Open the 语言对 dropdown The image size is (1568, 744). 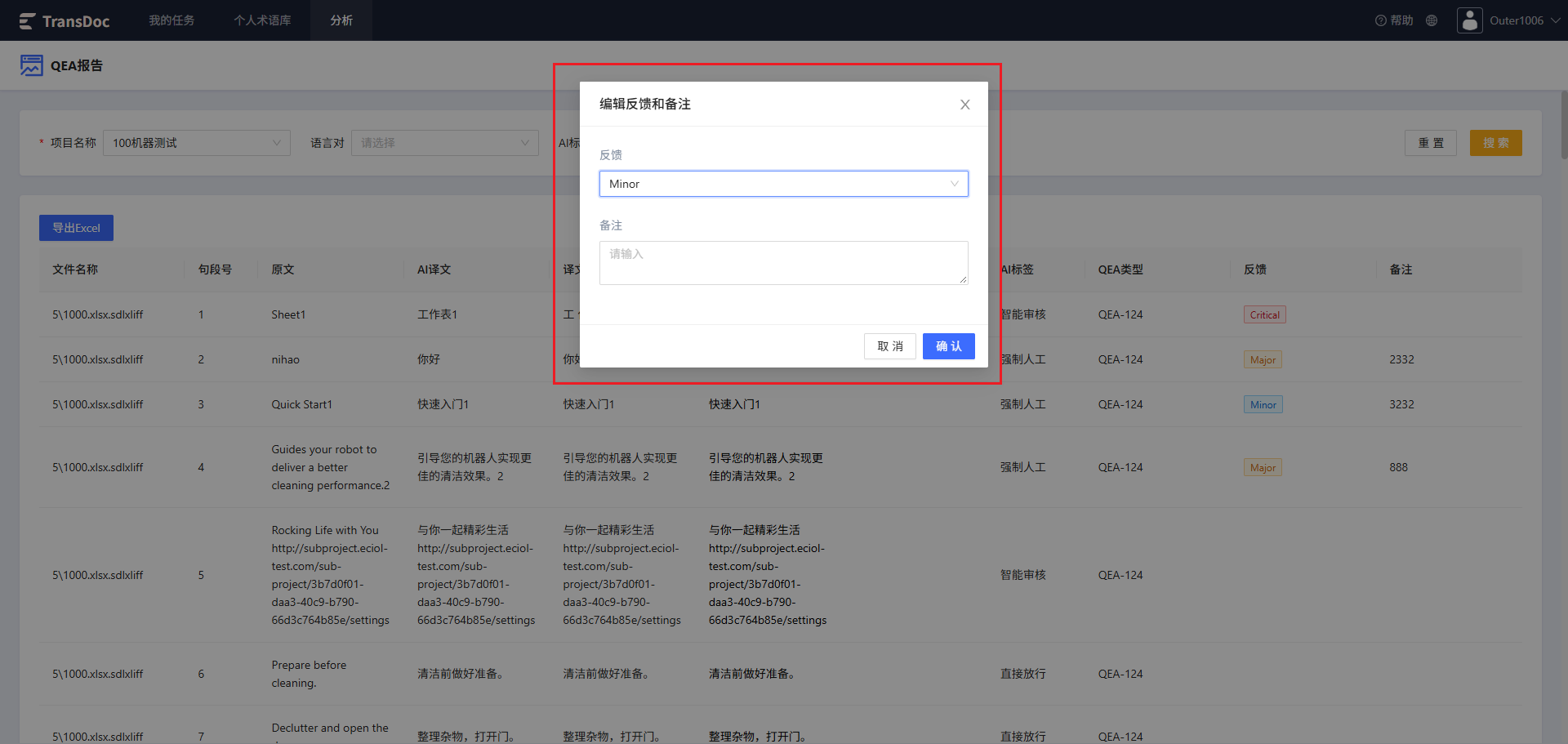click(445, 143)
